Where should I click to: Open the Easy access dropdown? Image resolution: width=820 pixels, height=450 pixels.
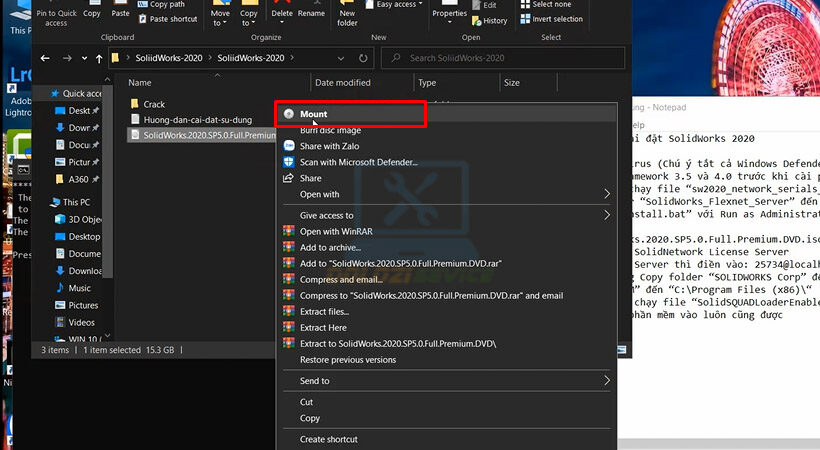[398, 5]
